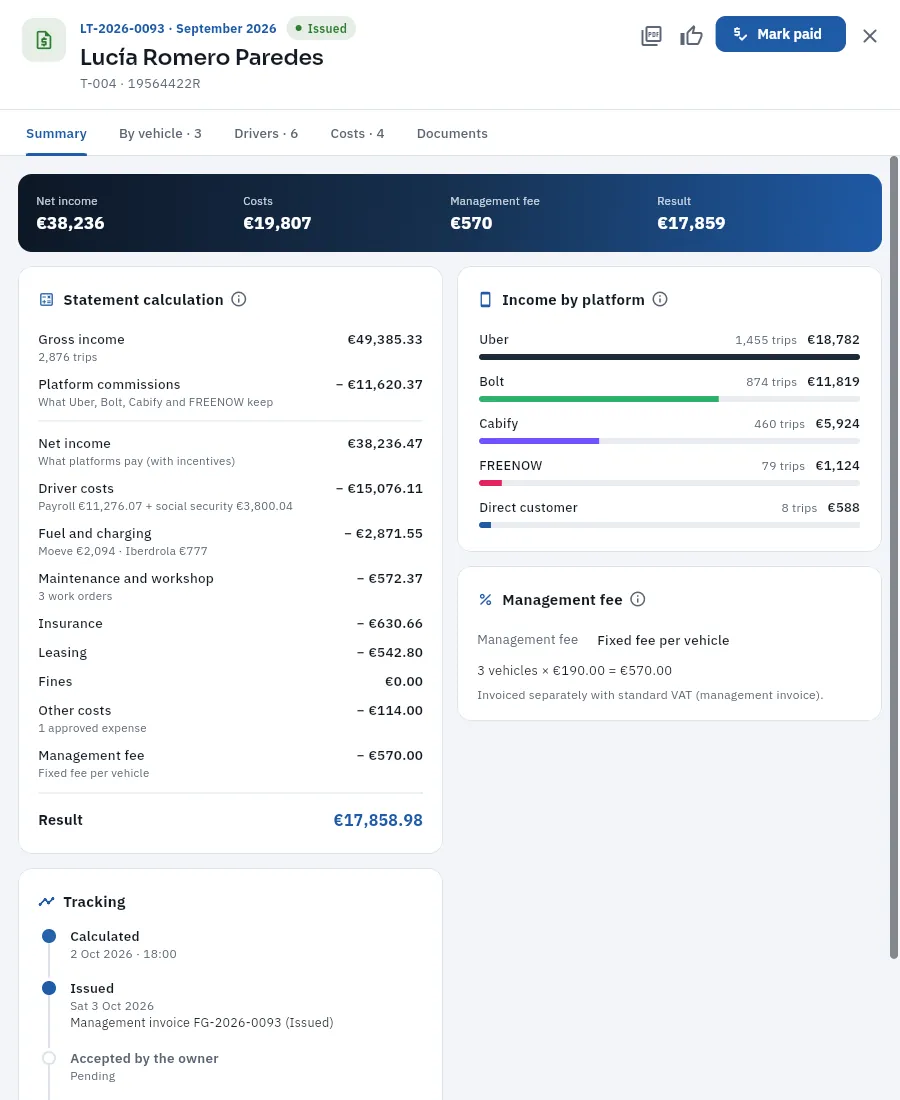The height and width of the screenshot is (1100, 900).
Task: View the Costs tab
Action: [357, 133]
